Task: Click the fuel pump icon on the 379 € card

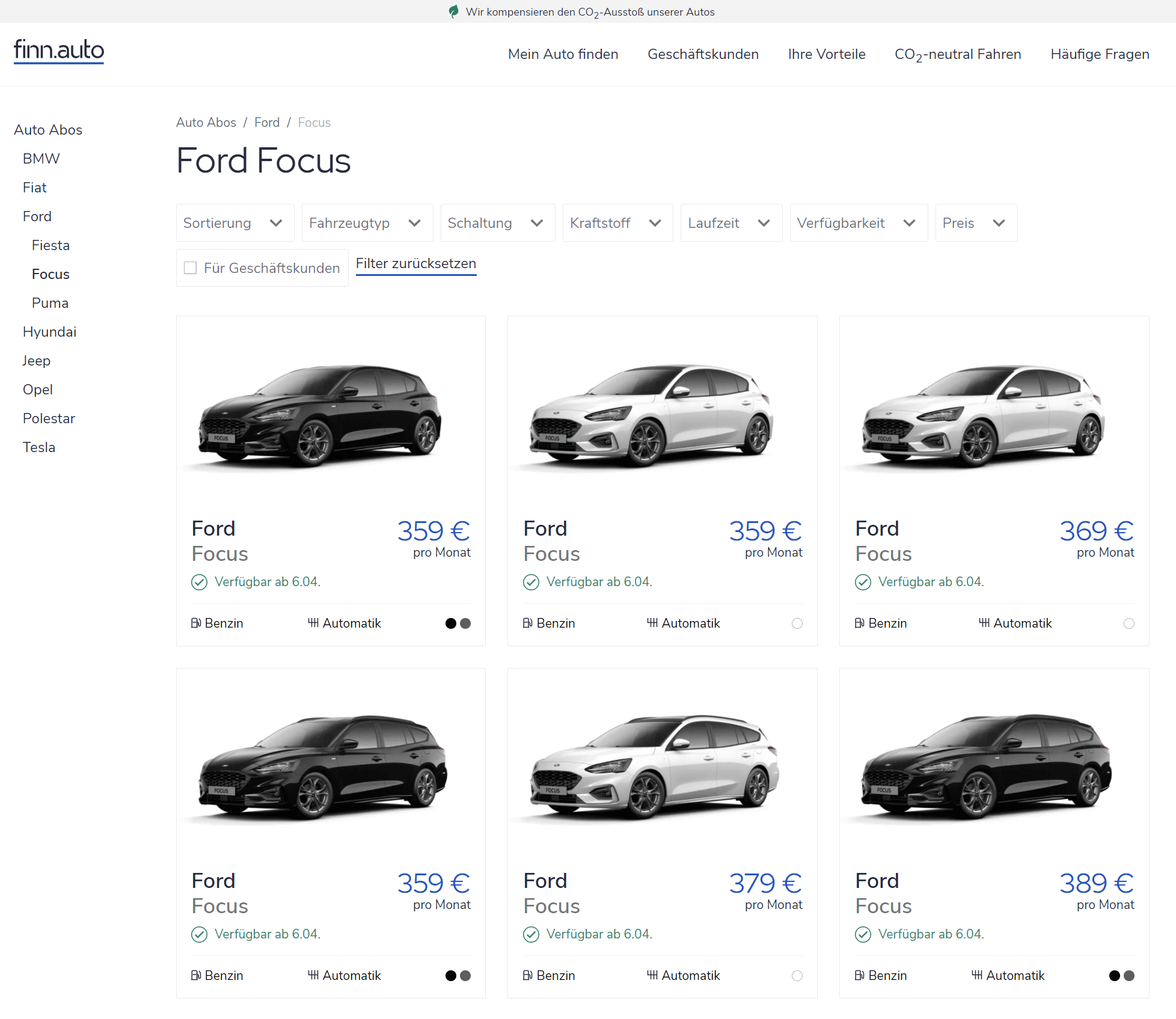Action: (x=528, y=975)
